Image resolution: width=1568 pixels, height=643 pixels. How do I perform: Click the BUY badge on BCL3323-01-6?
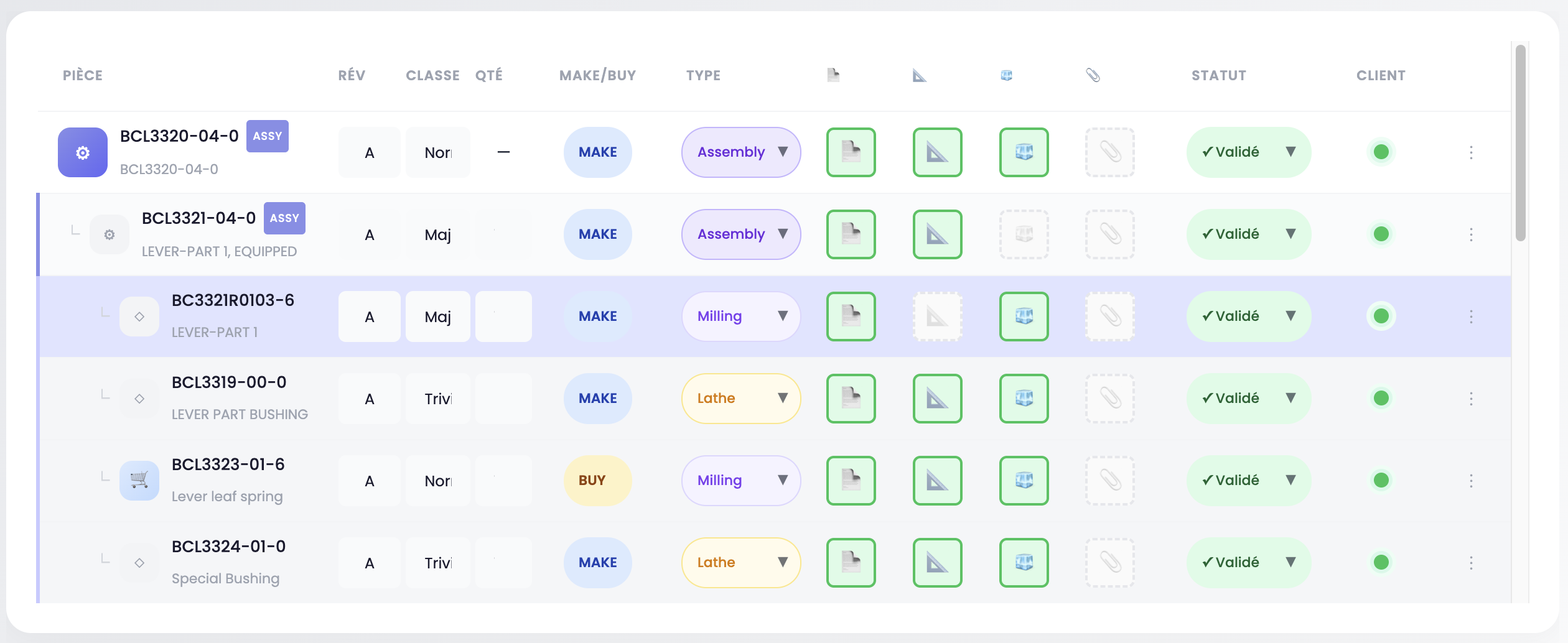click(x=597, y=480)
